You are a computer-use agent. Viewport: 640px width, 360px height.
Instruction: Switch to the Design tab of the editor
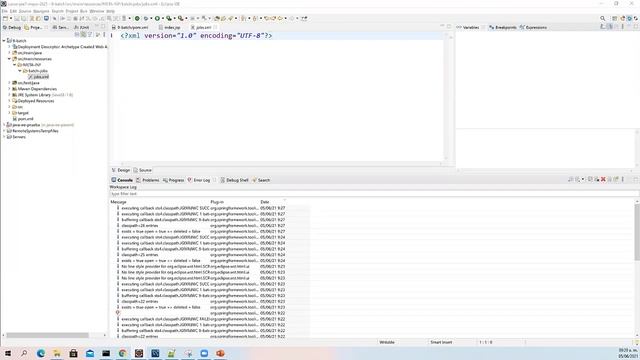[121, 170]
